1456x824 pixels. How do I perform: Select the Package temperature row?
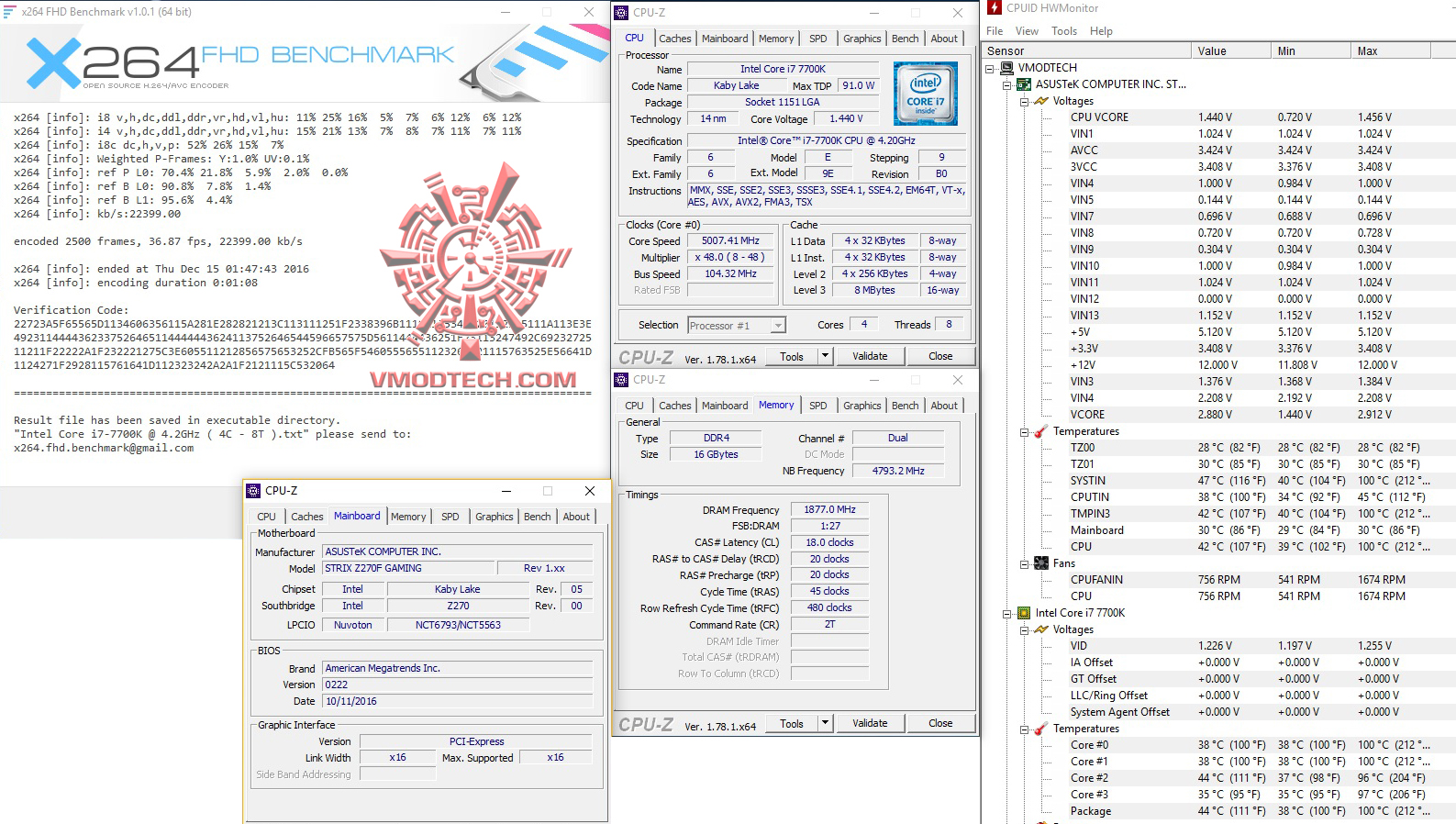pyautogui.click(x=1220, y=811)
